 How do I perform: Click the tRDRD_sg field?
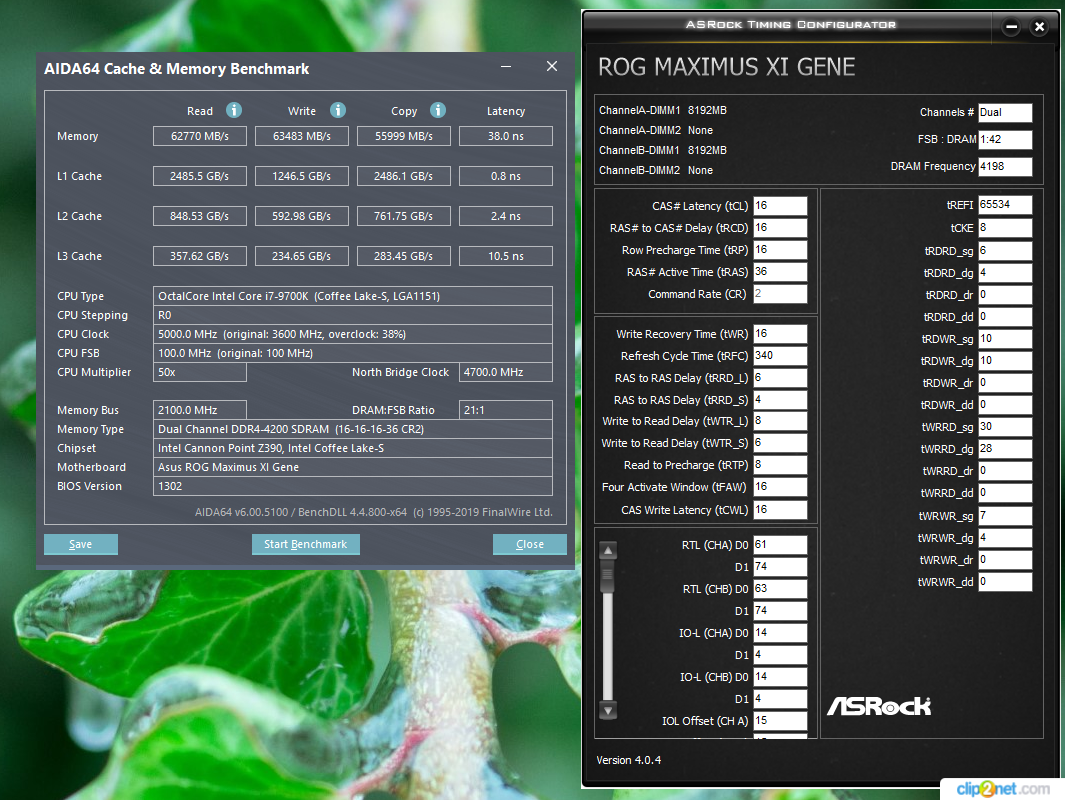click(1005, 251)
